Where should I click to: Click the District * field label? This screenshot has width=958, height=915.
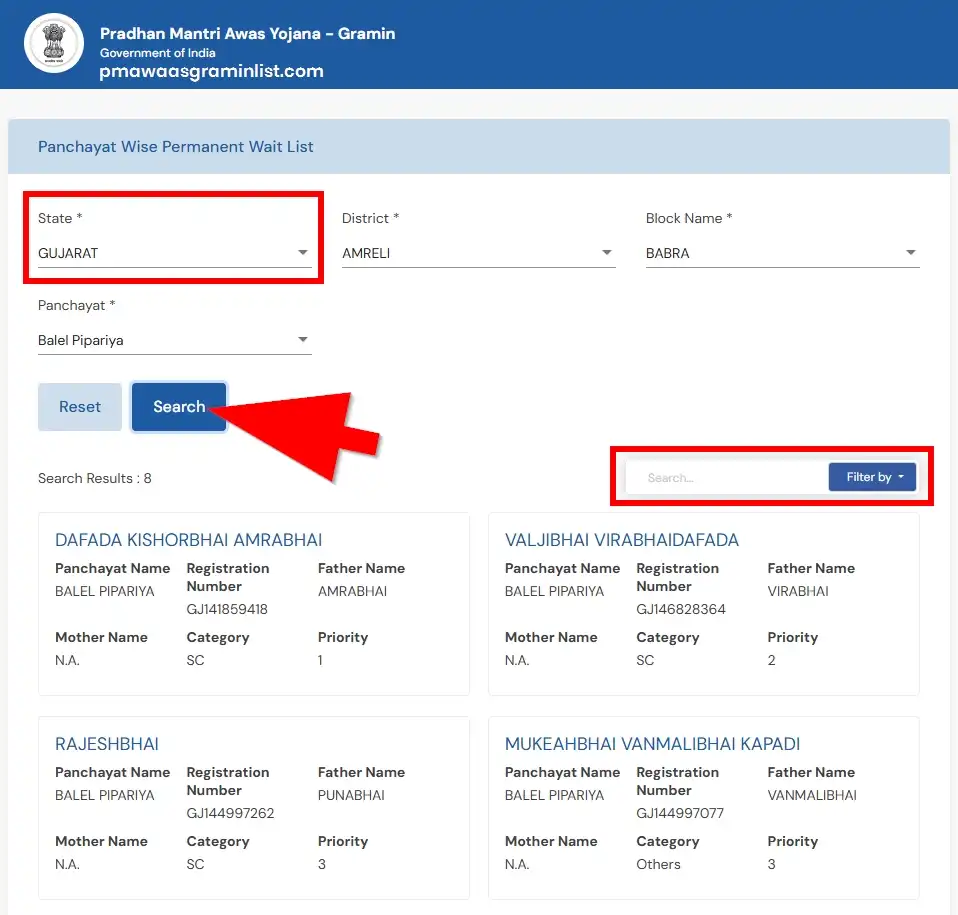[370, 218]
